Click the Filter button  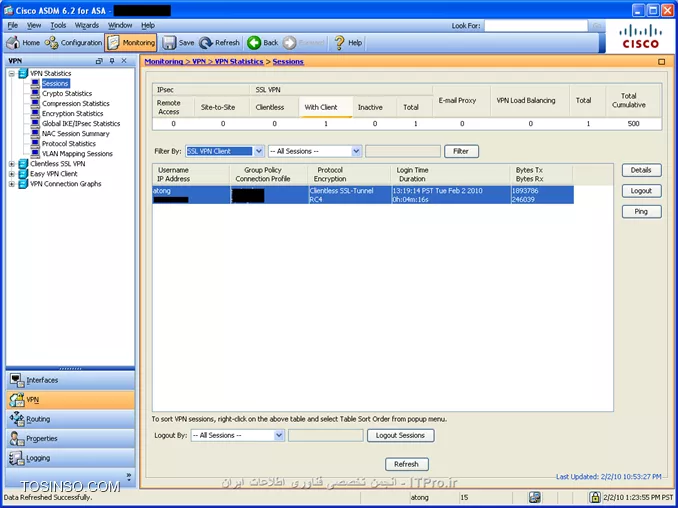coord(461,151)
